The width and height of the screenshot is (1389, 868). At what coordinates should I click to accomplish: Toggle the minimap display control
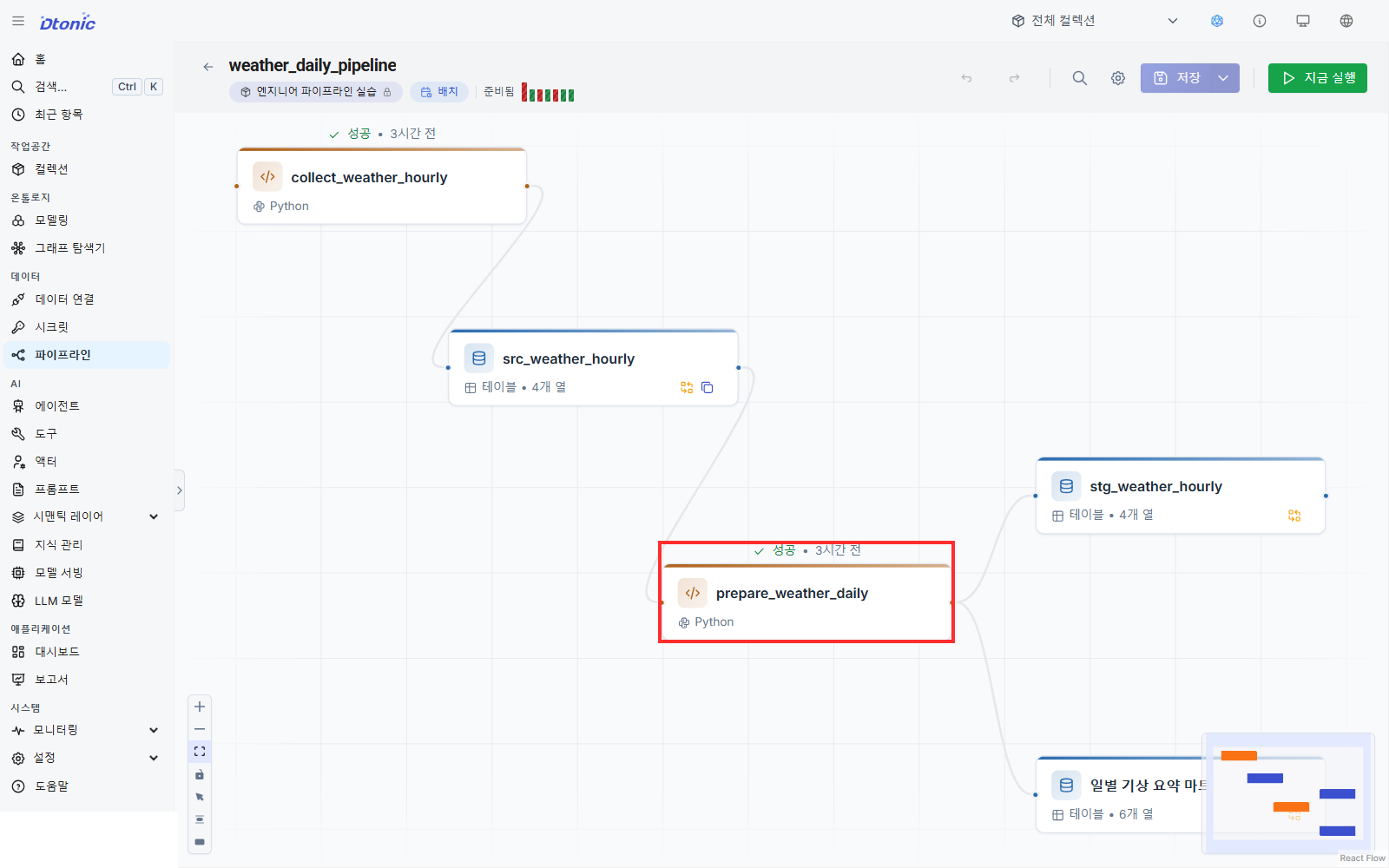[200, 842]
